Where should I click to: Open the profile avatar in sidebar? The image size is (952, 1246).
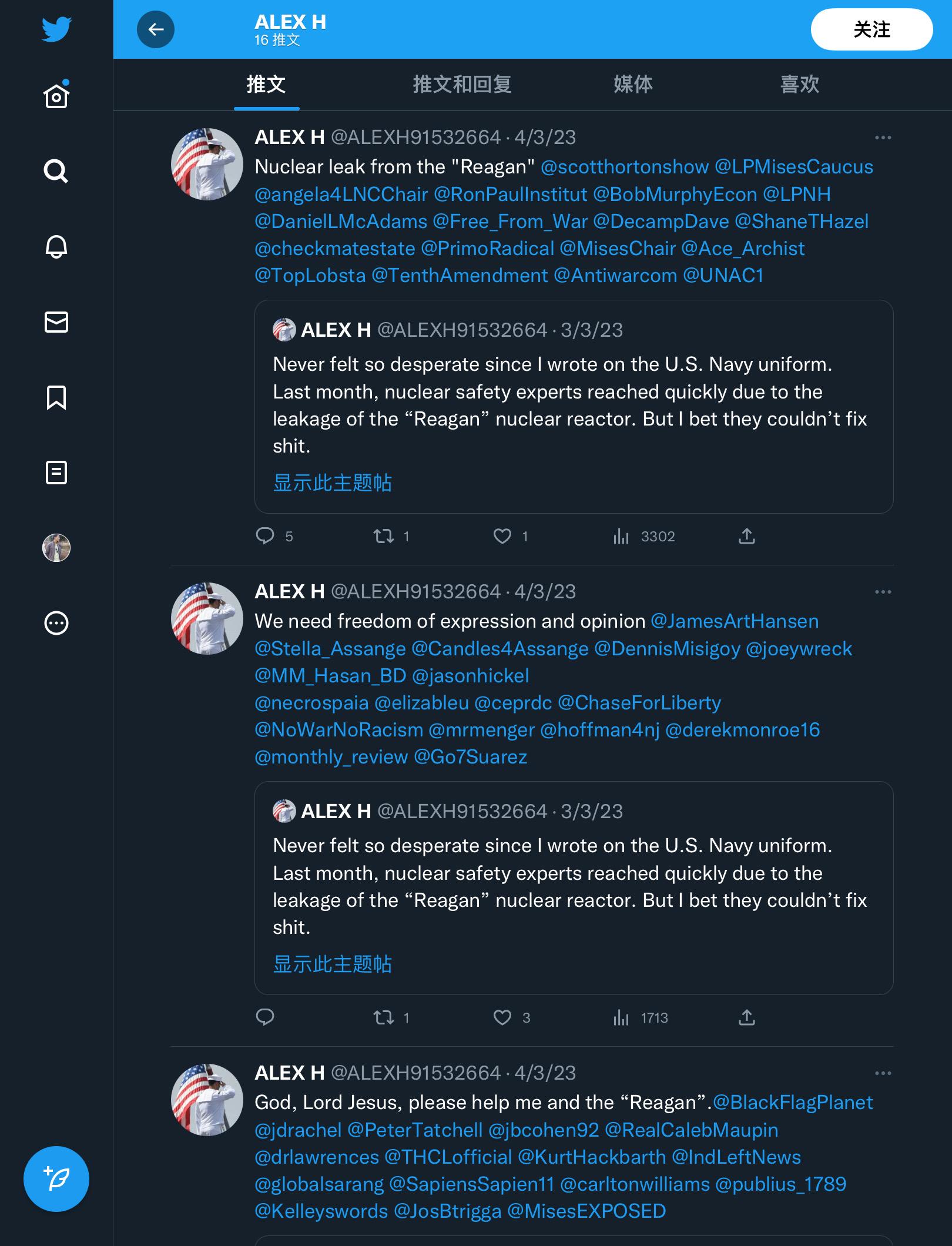(56, 548)
